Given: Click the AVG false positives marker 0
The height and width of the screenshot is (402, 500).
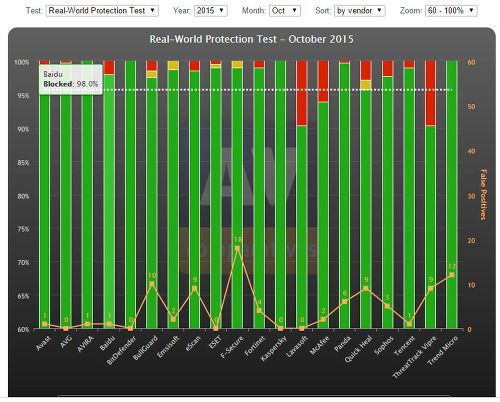Looking at the screenshot, I should click(x=66, y=329).
